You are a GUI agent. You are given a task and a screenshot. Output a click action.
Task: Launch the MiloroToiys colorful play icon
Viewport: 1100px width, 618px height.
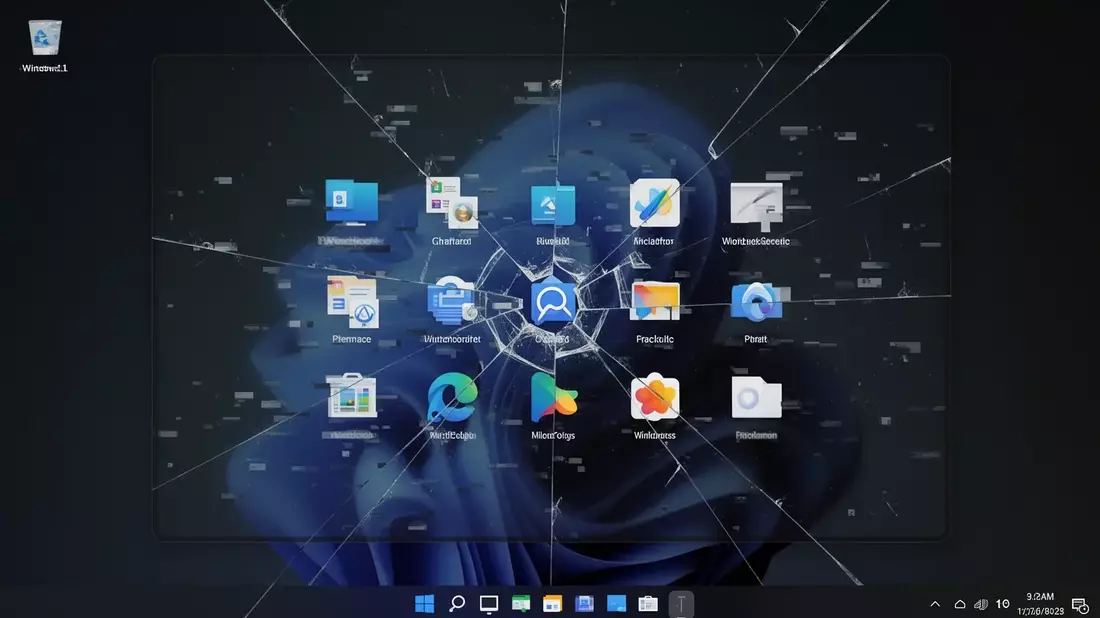coord(554,397)
